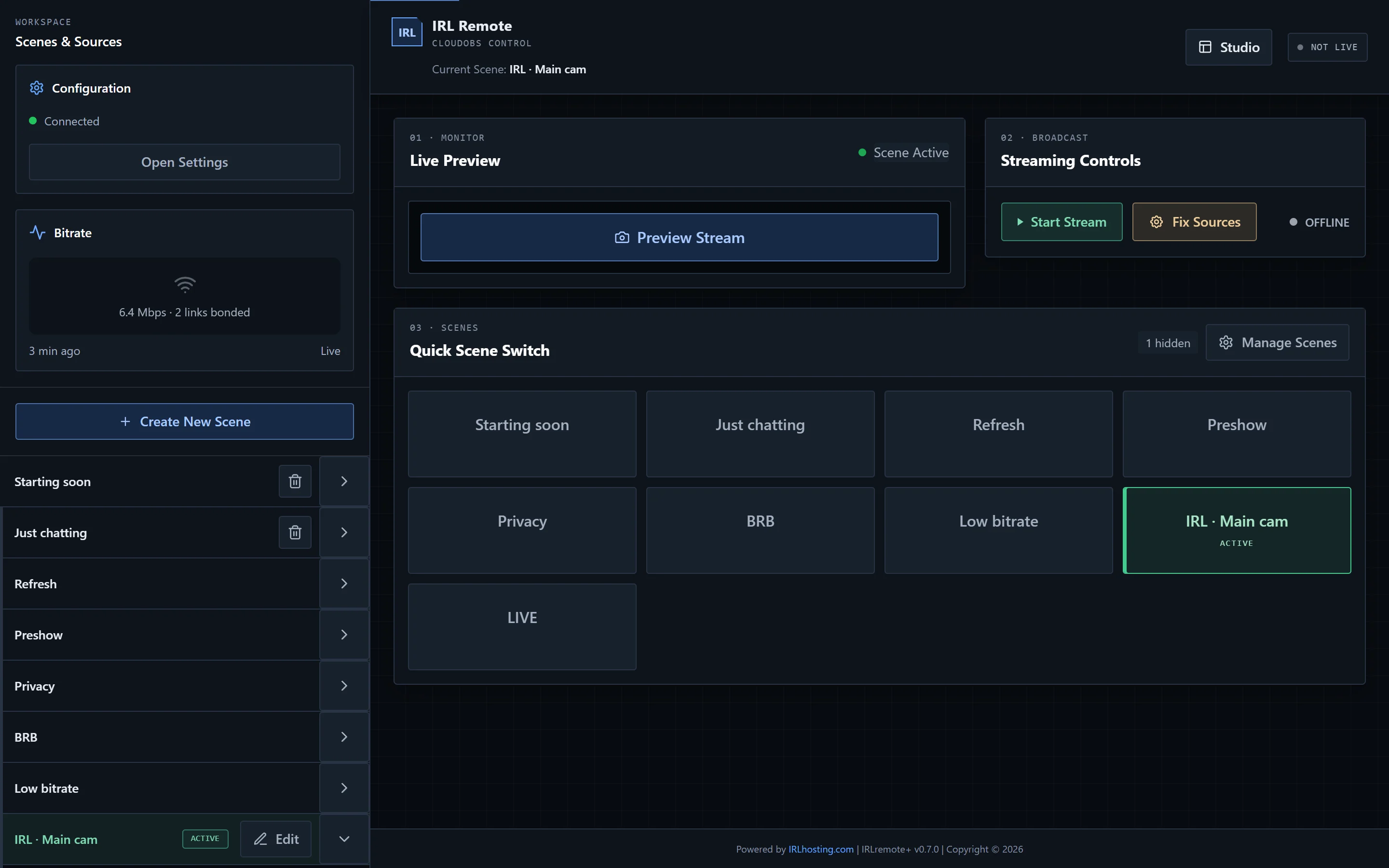
Task: Switch to Privacy scene tile
Action: (x=522, y=530)
